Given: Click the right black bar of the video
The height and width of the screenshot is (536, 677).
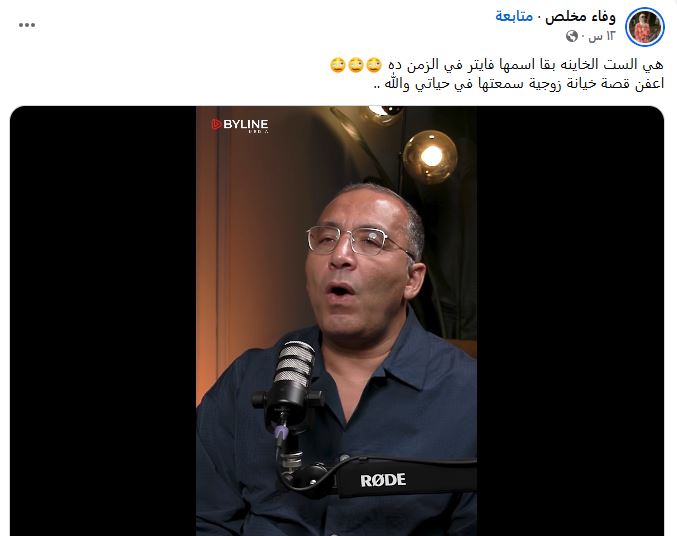Looking at the screenshot, I should click(570, 321).
